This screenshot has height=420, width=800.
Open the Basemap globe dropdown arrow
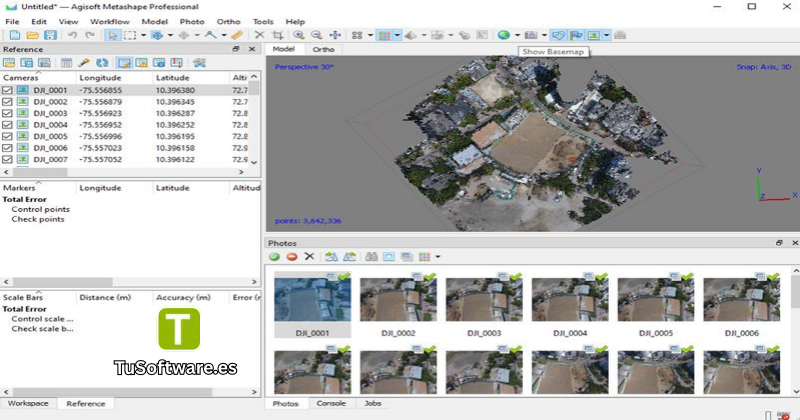coord(517,35)
